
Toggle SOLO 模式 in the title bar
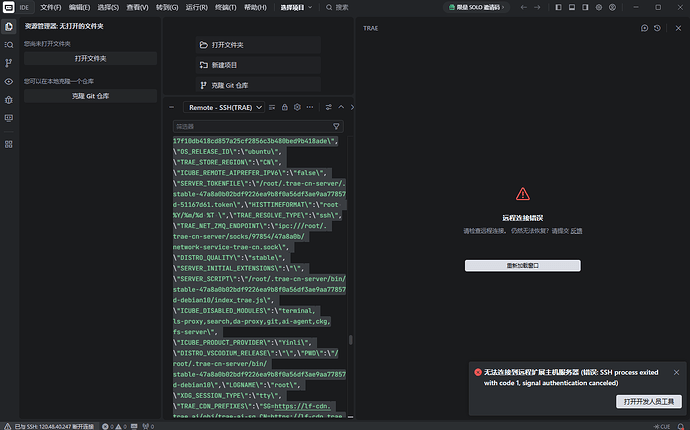click(476, 7)
